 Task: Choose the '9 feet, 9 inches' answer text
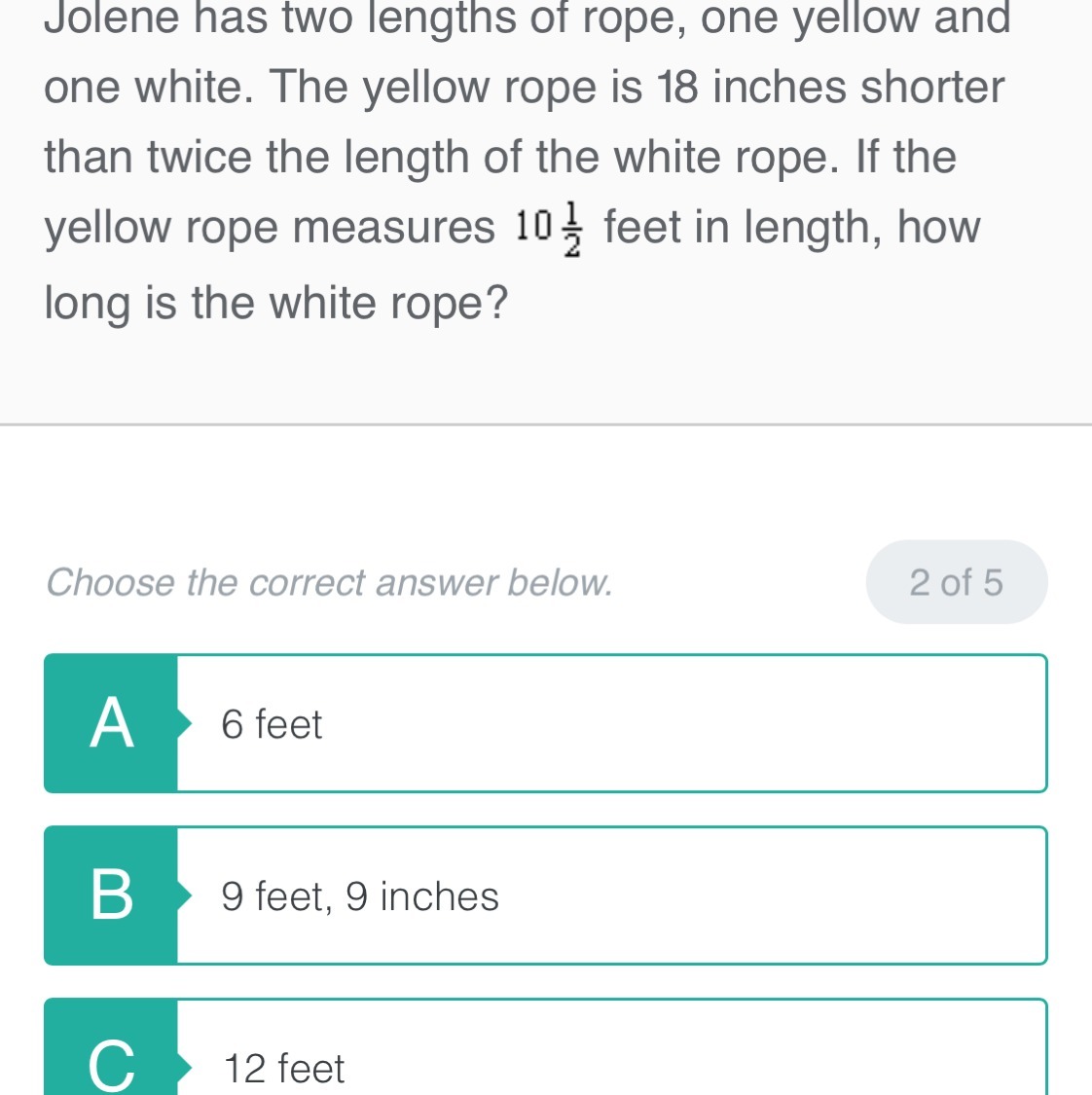[x=360, y=896]
